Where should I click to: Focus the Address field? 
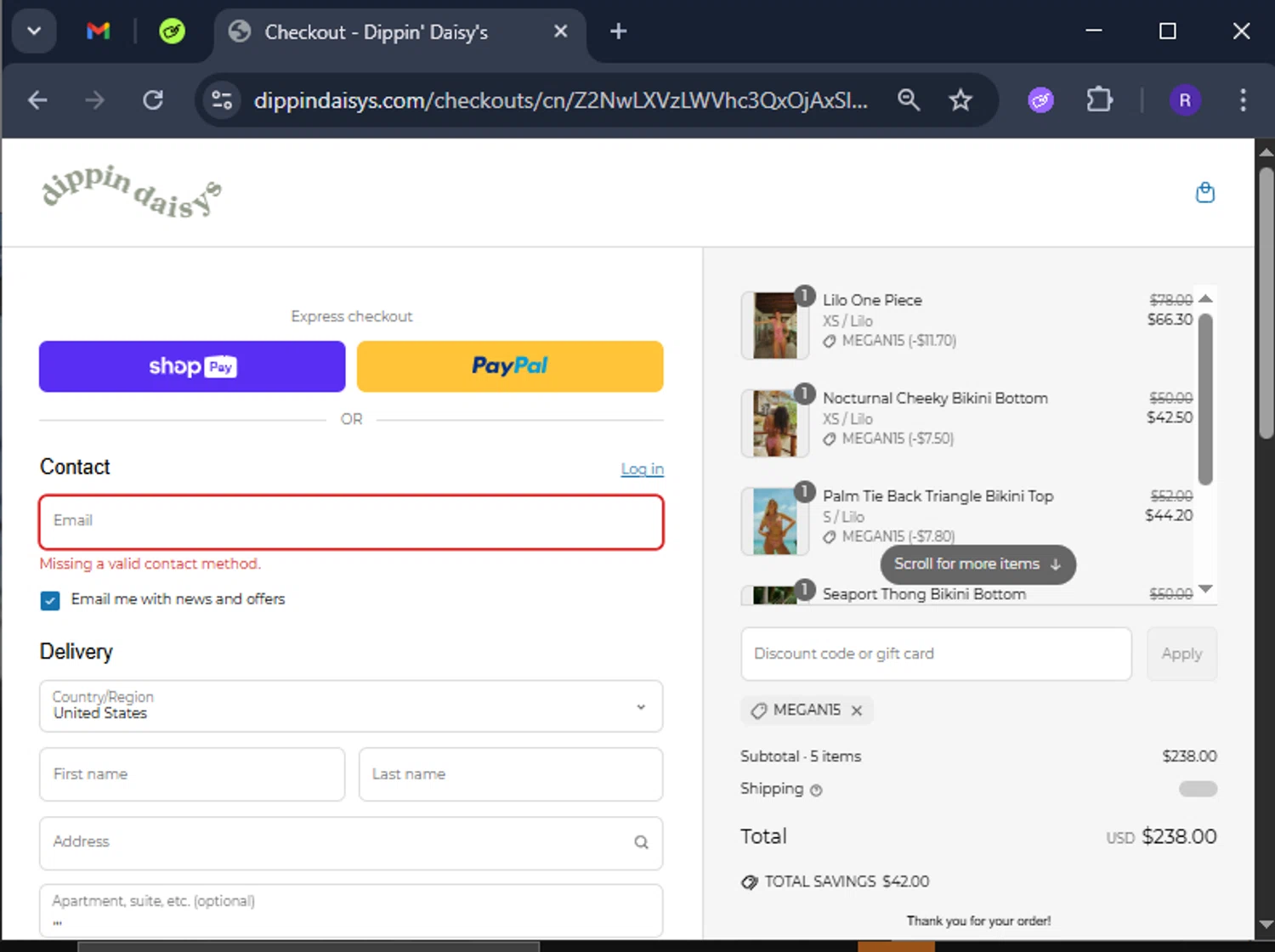coord(351,843)
